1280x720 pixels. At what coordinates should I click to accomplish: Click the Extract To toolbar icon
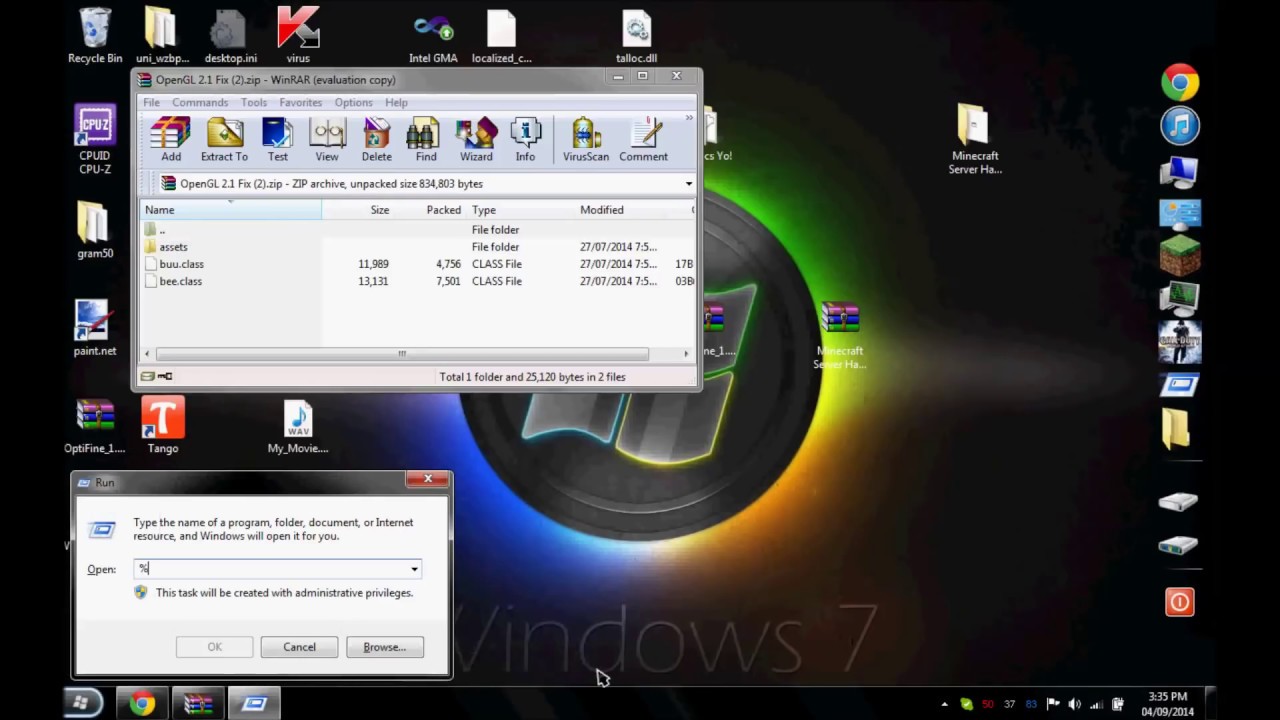coord(224,139)
